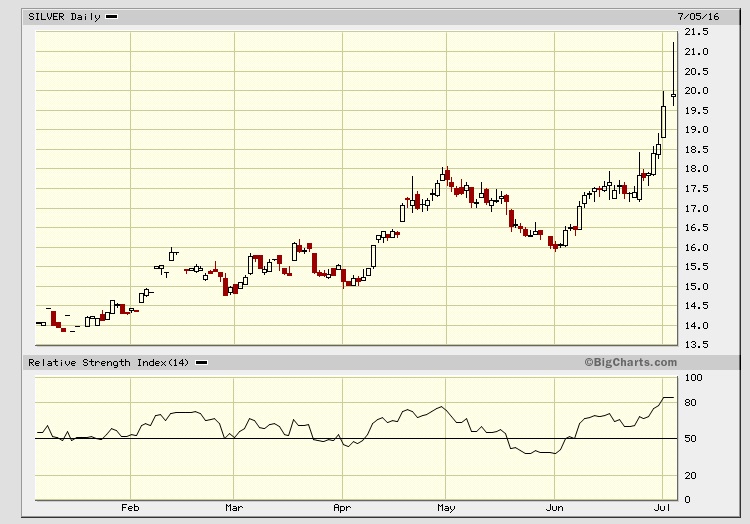Screen dimensions: 750x524
Task: Click the tallest candlestick wick at far right
Action: click(673, 65)
